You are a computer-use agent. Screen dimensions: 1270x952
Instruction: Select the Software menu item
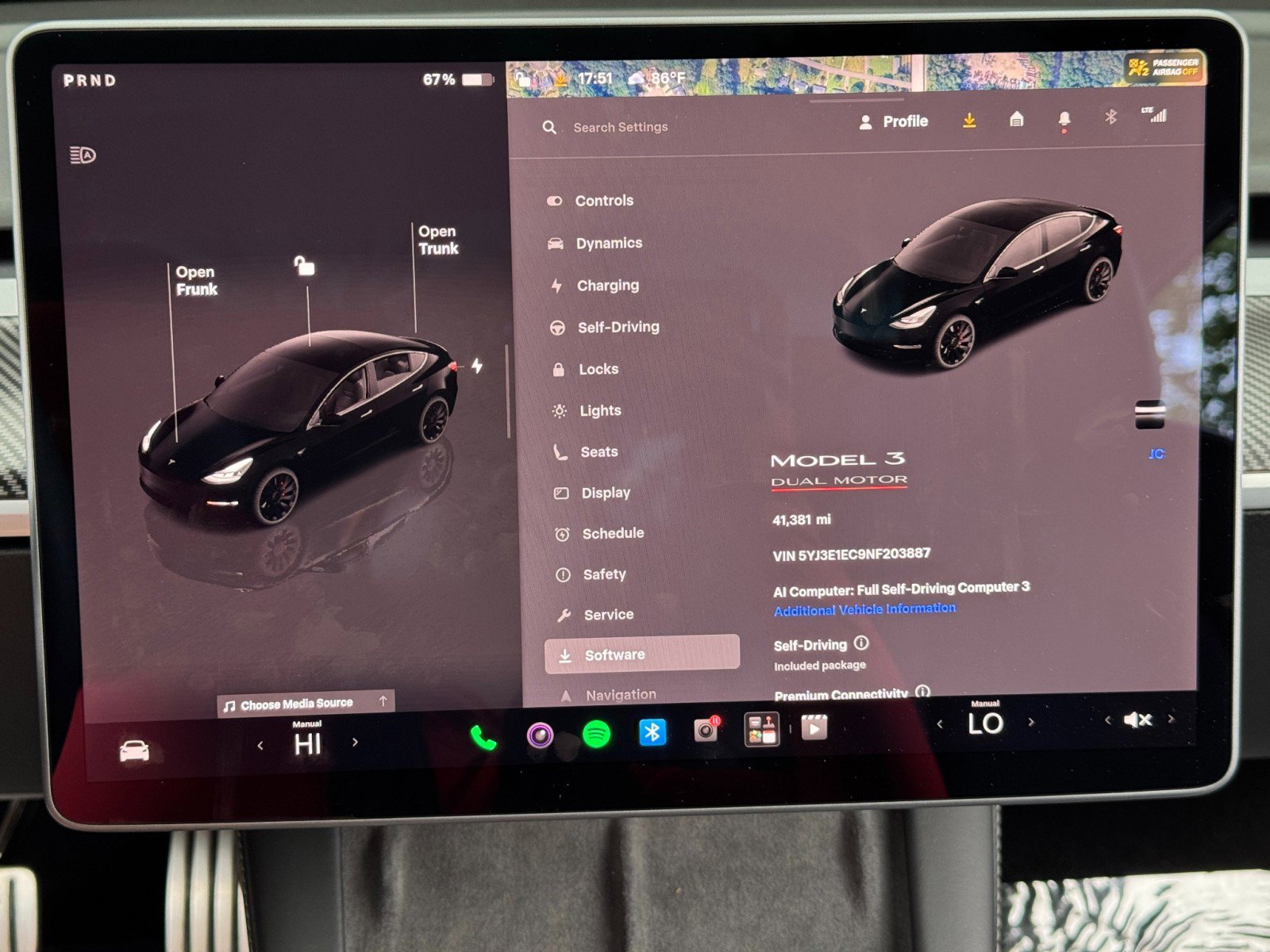(x=642, y=654)
